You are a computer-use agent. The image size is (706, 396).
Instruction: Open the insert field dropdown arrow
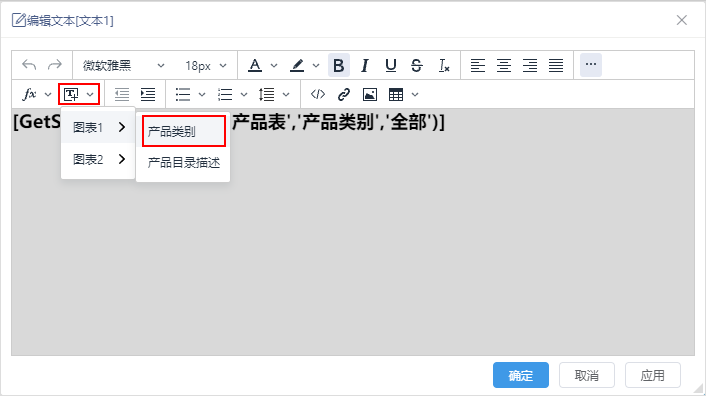pos(90,94)
